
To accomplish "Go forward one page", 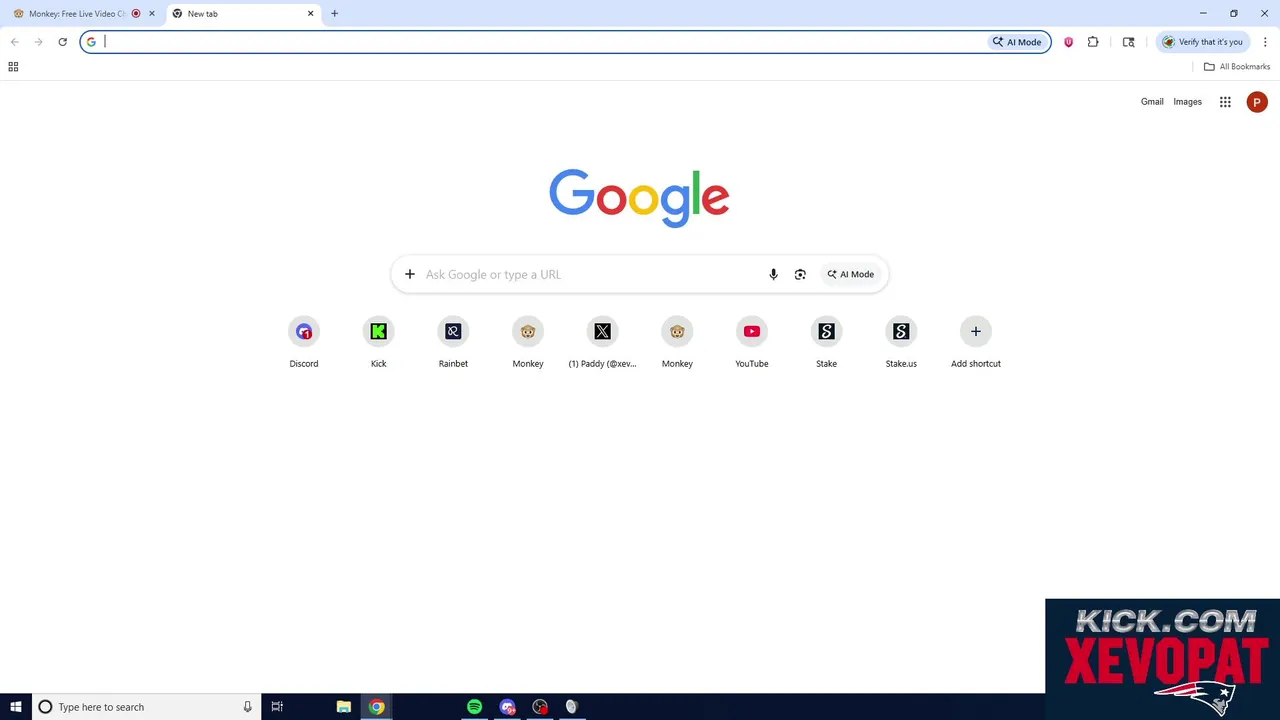I will pyautogui.click(x=38, y=42).
